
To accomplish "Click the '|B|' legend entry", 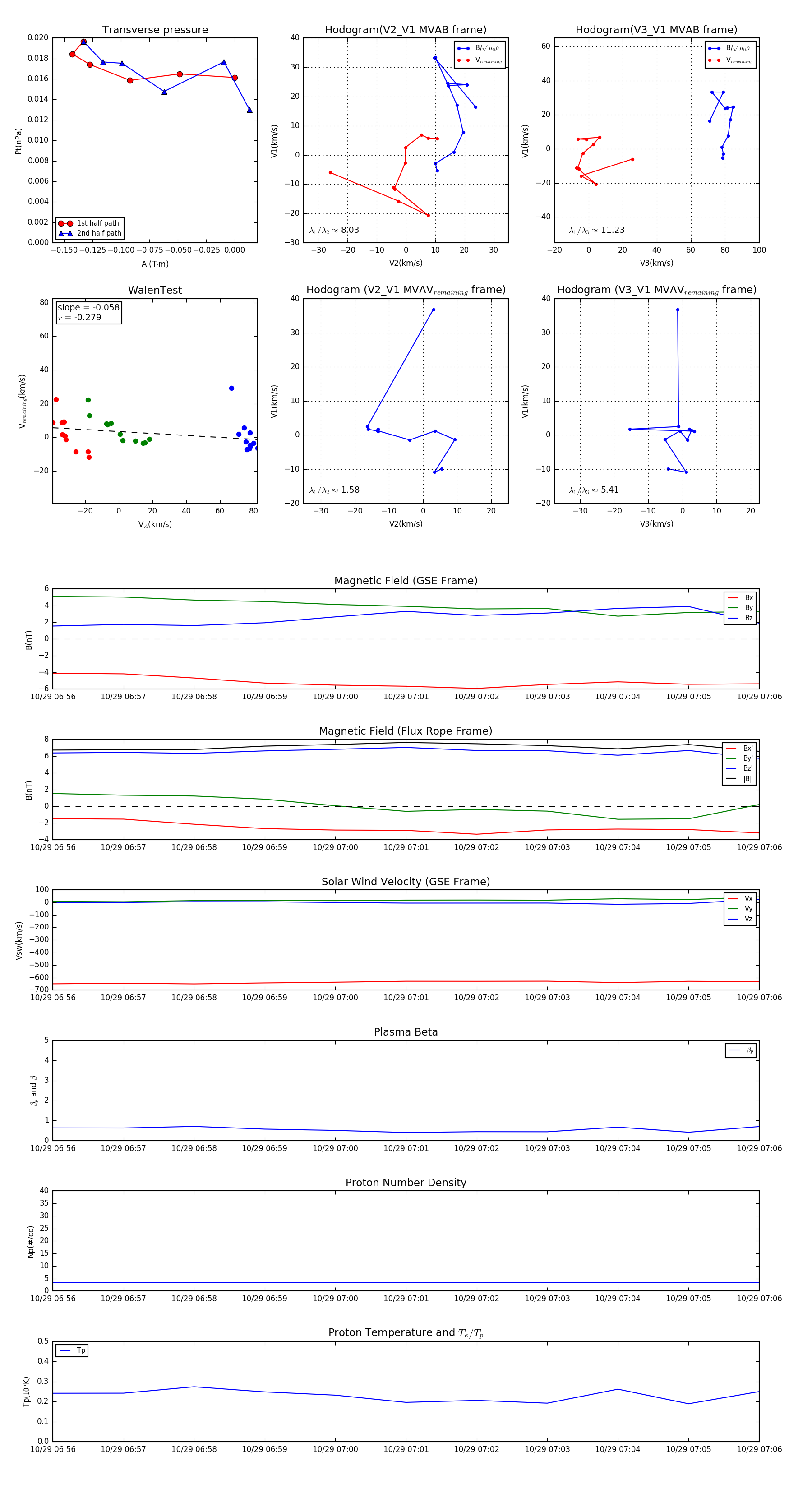I will point(740,779).
